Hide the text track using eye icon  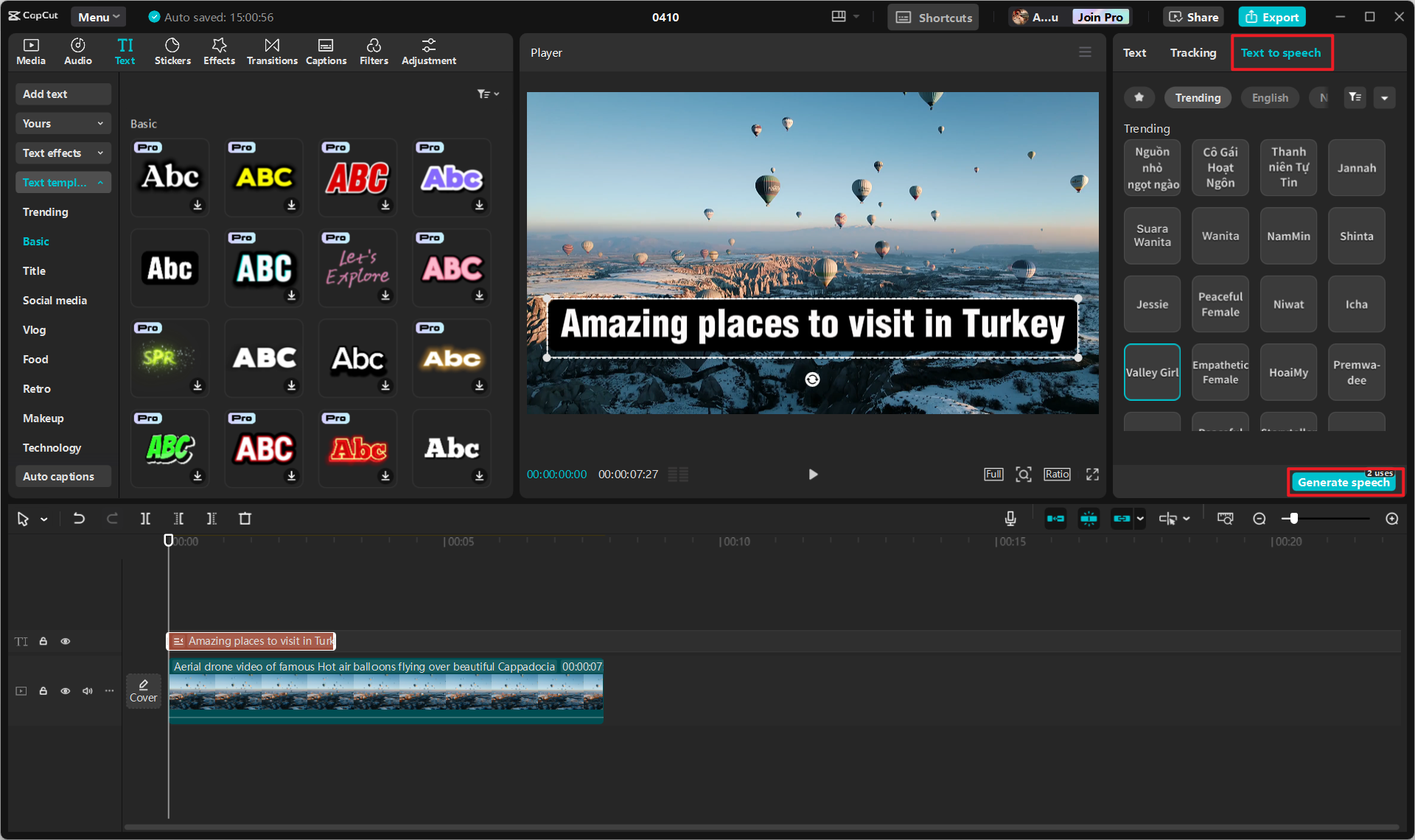pyautogui.click(x=66, y=641)
